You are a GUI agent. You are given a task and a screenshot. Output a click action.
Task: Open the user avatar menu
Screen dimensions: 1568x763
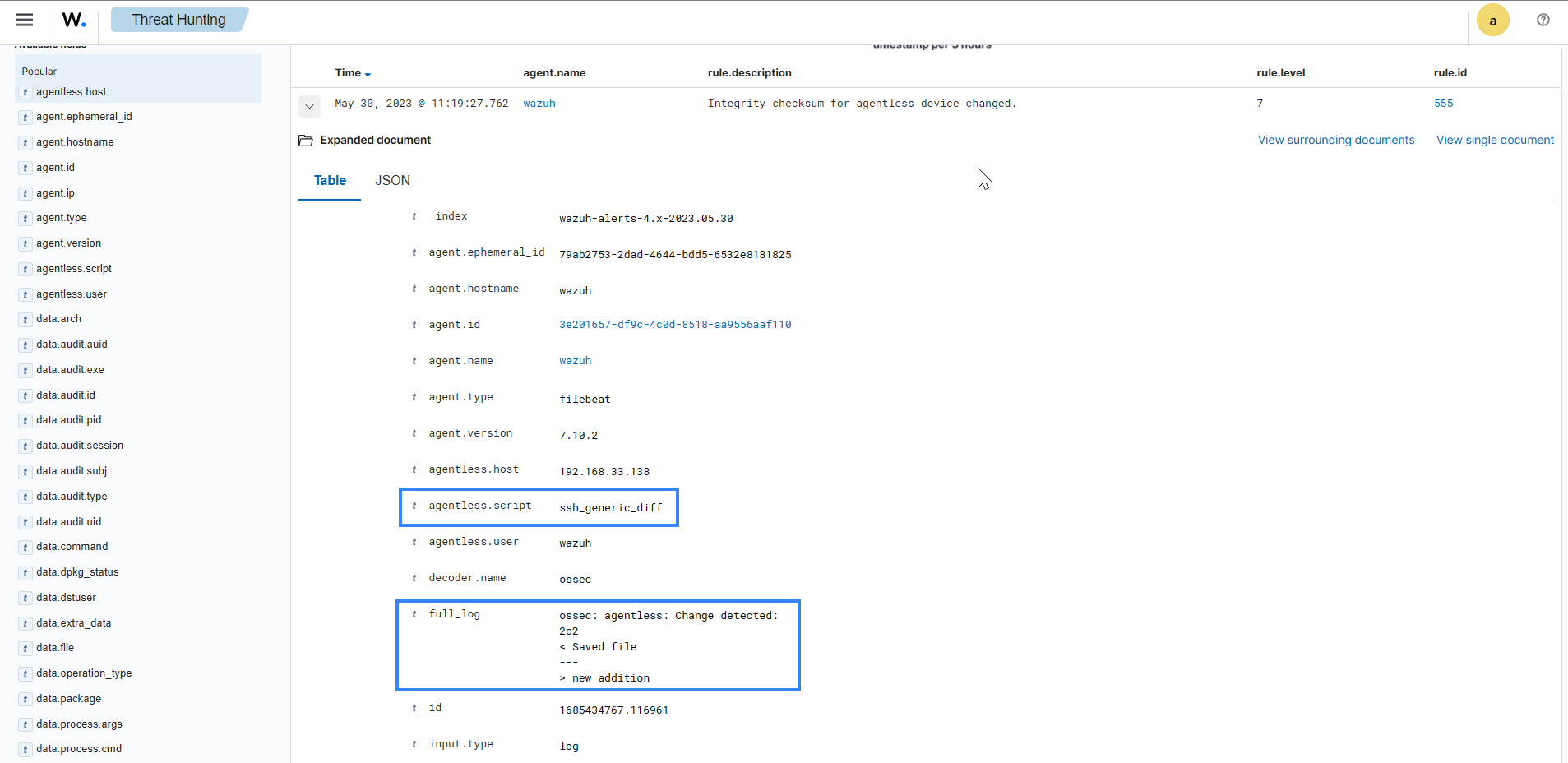click(x=1492, y=21)
